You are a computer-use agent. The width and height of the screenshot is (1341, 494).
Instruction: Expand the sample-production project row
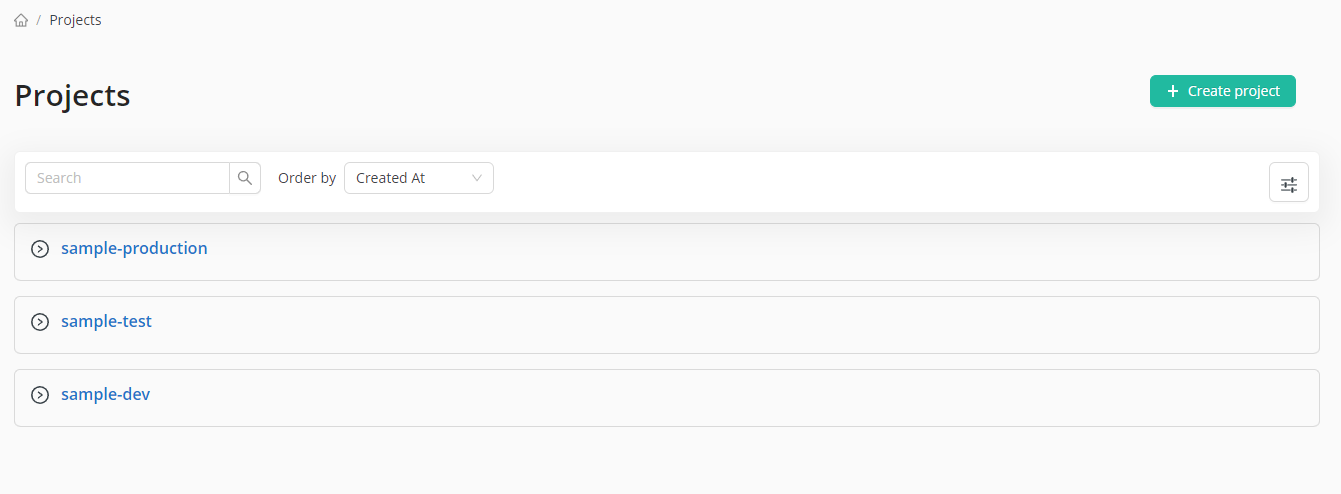pos(40,249)
